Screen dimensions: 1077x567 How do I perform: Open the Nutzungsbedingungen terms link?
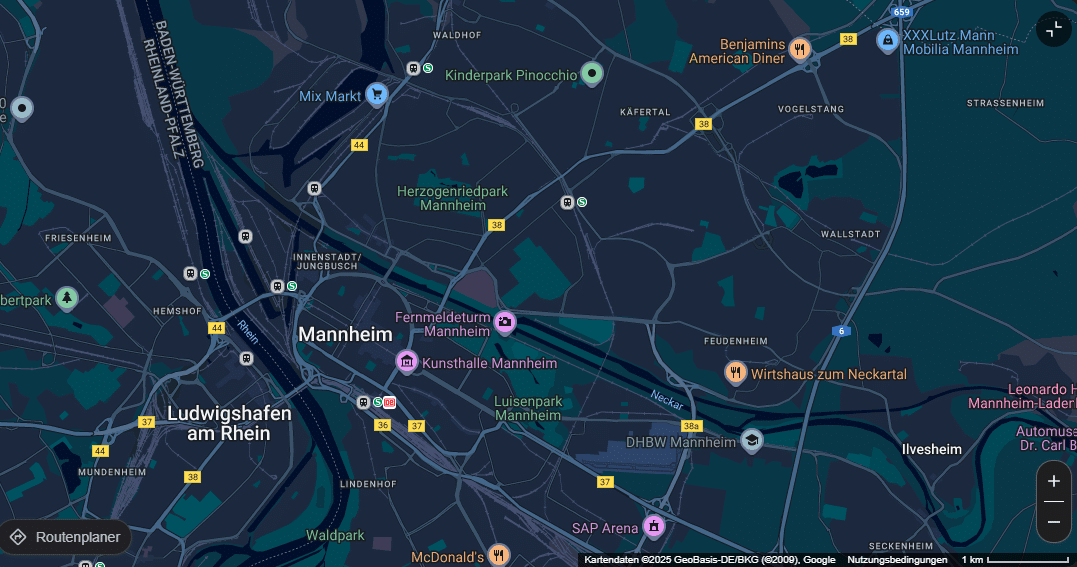(897, 560)
